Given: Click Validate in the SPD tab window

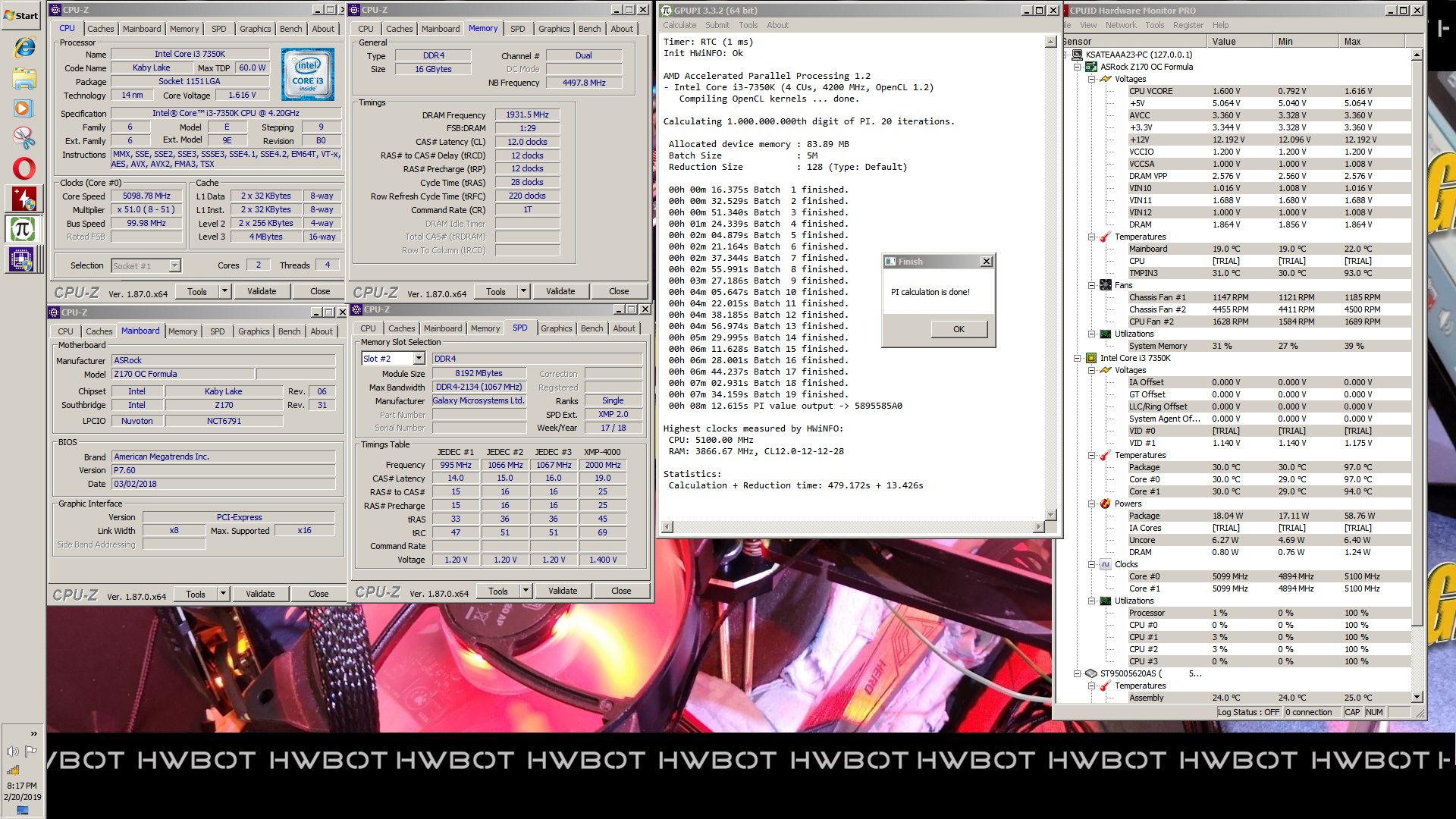Looking at the screenshot, I should [x=563, y=591].
